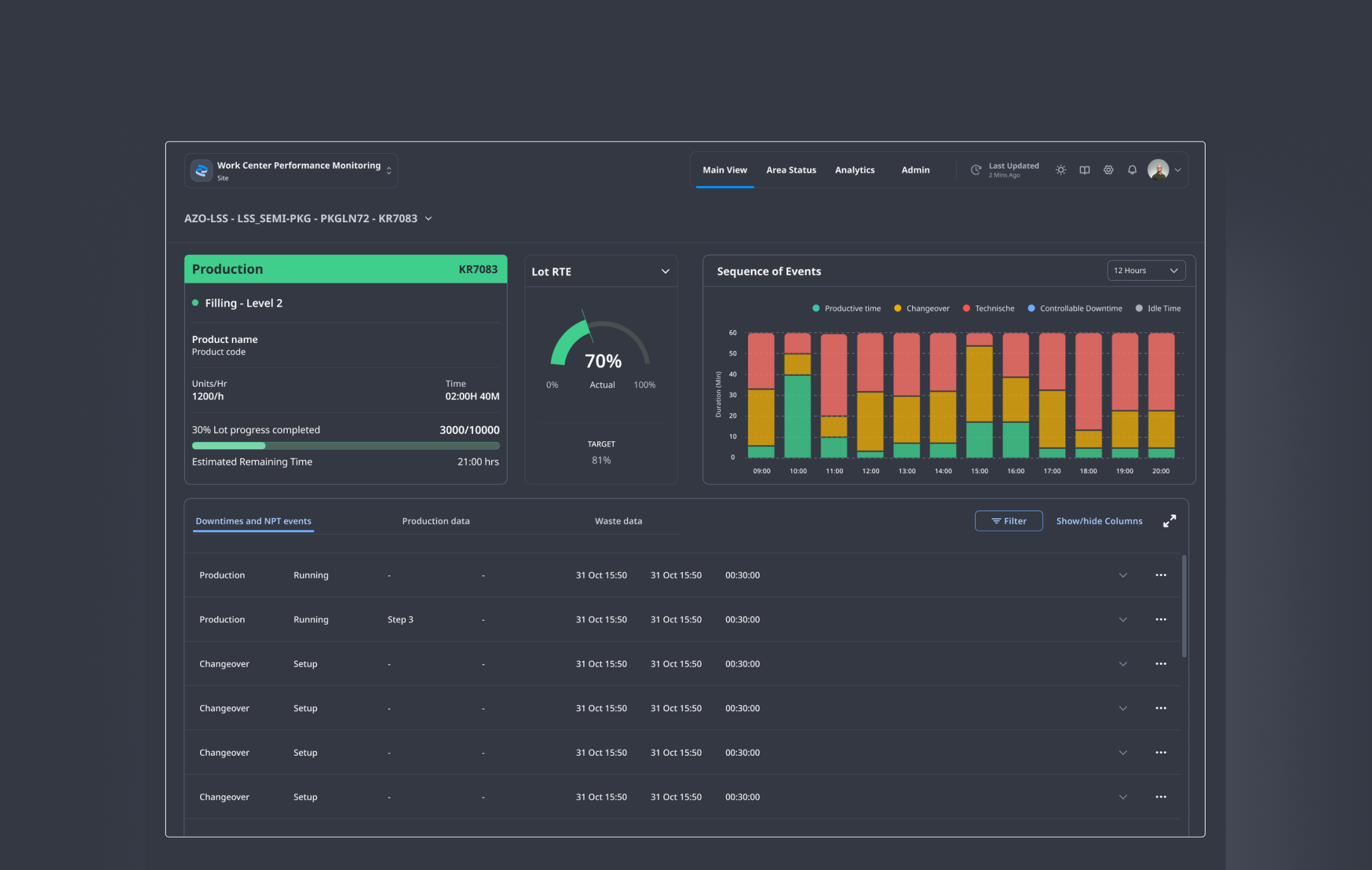This screenshot has width=1372, height=870.
Task: Expand the Step 3 row chevron
Action: [1123, 620]
